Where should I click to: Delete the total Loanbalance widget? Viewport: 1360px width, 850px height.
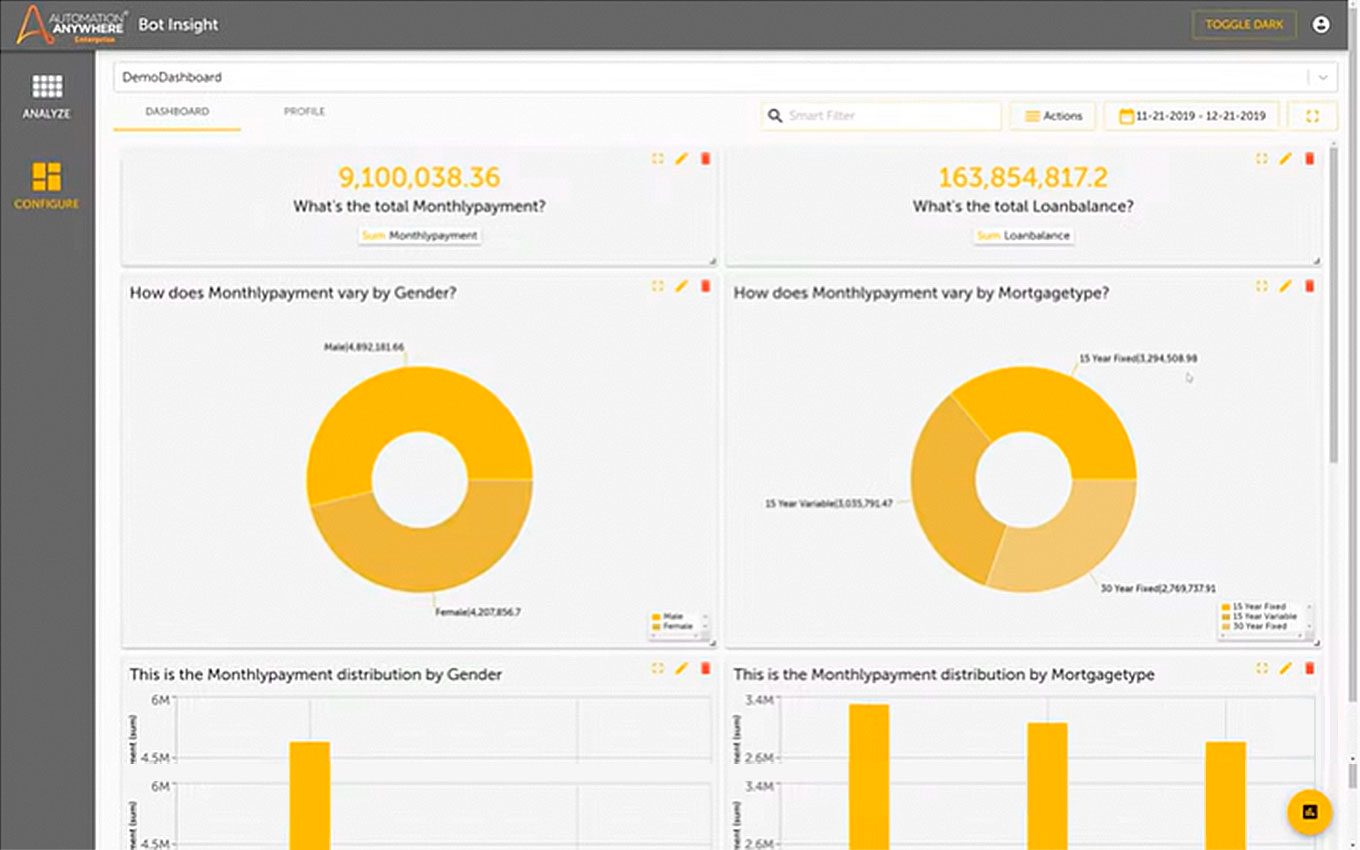pyautogui.click(x=1309, y=159)
